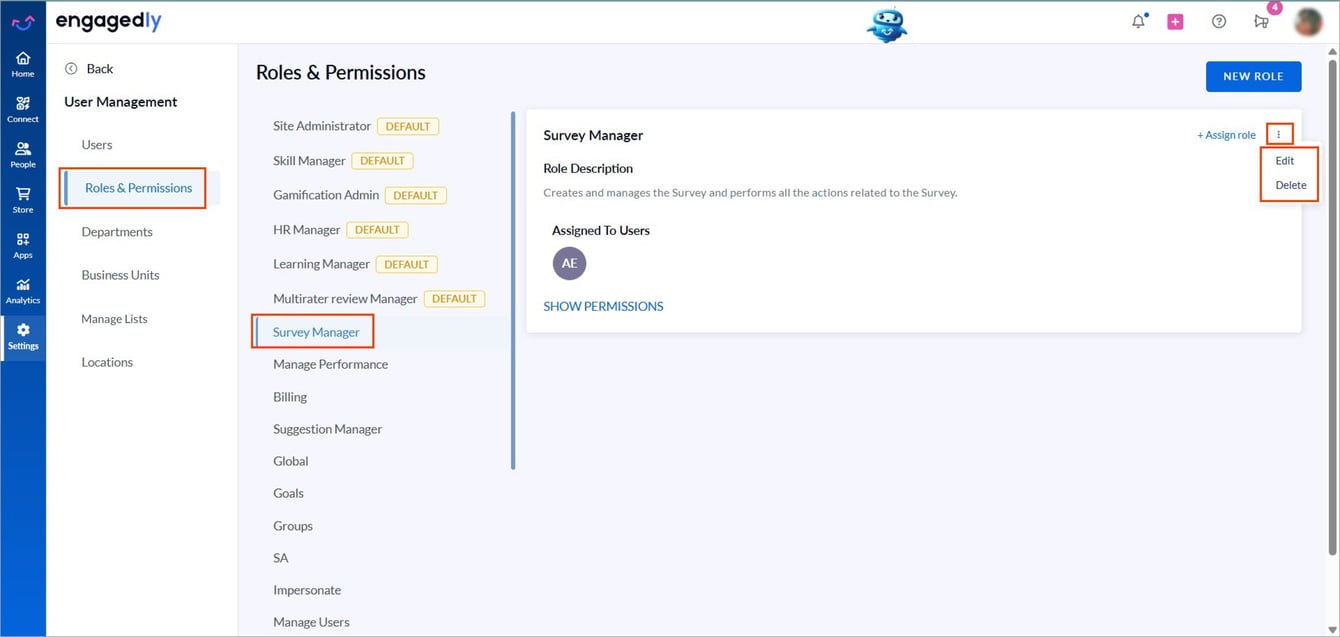Click the Survey Manager panel heading
This screenshot has height=637, width=1340.
tap(593, 135)
